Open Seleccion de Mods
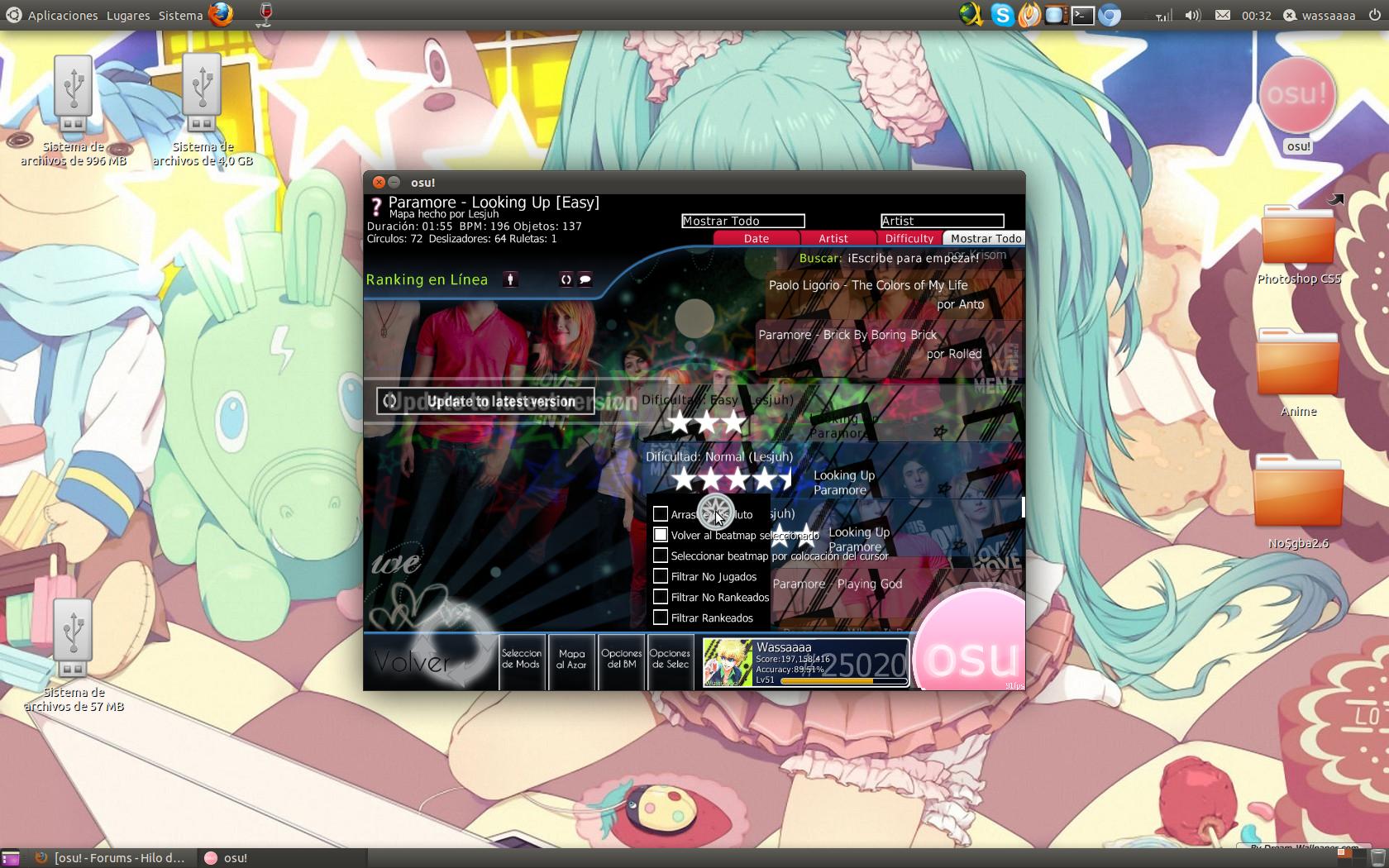The height and width of the screenshot is (868, 1389). pyautogui.click(x=521, y=661)
